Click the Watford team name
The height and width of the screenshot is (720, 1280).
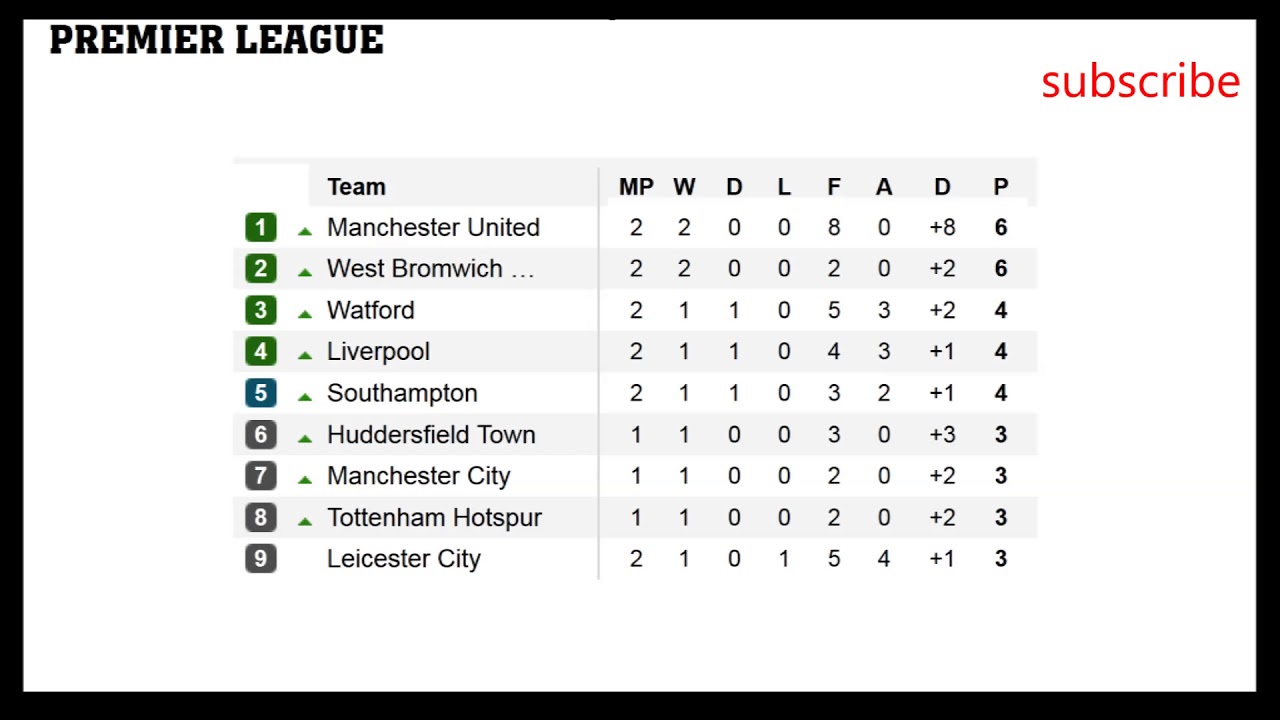(x=370, y=310)
